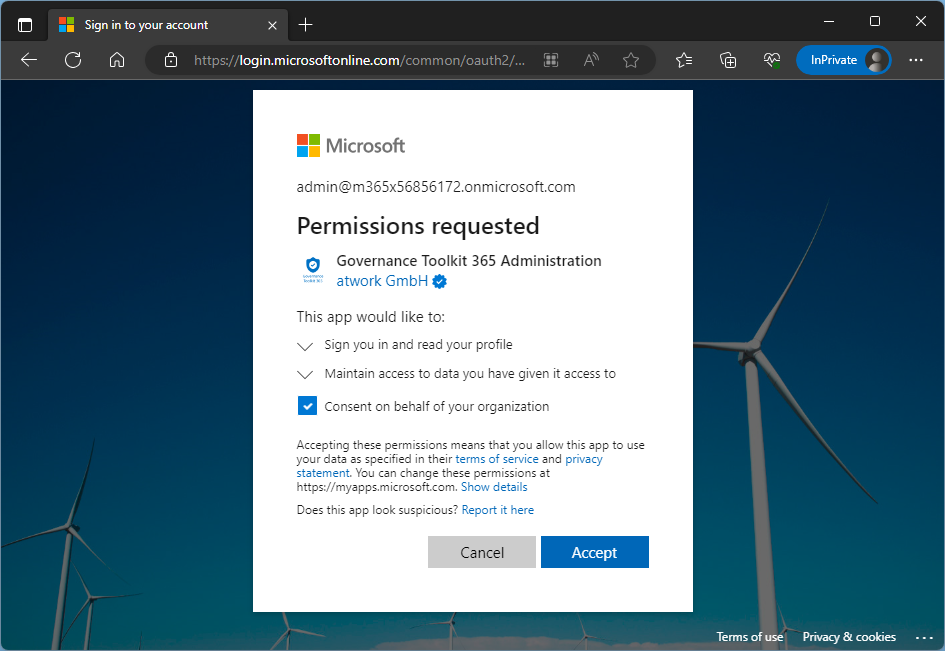This screenshot has height=651, width=945.
Task: Expand Sign you in and read your profile
Action: 306,346
